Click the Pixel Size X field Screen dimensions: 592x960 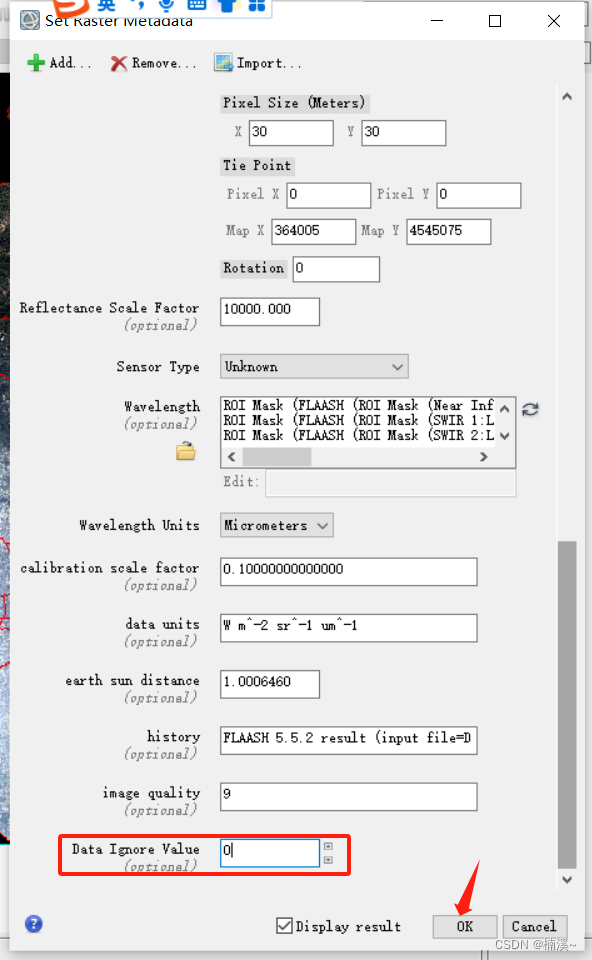pos(291,133)
